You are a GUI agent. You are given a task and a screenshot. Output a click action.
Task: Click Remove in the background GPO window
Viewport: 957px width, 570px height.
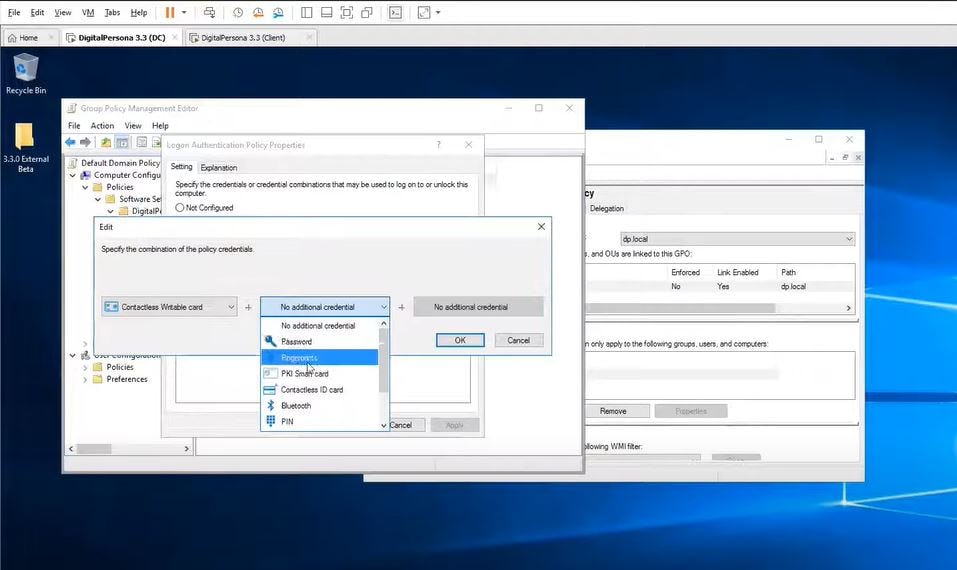613,411
